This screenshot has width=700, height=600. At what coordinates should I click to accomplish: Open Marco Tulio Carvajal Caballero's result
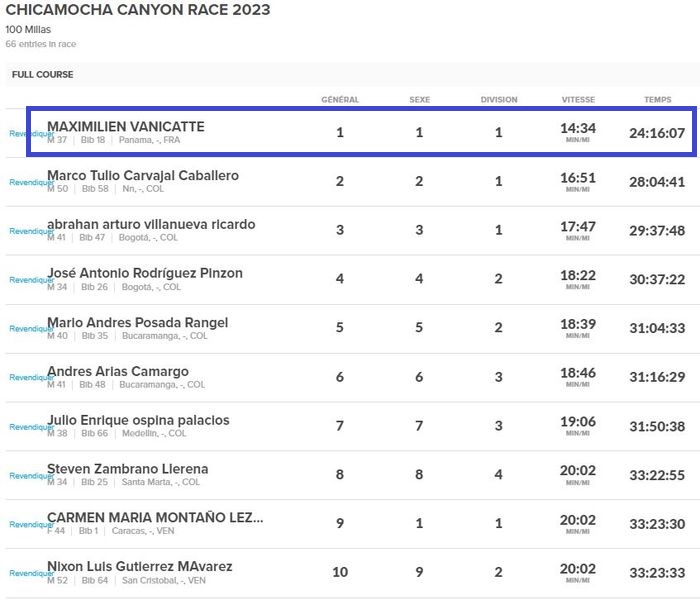[143, 176]
